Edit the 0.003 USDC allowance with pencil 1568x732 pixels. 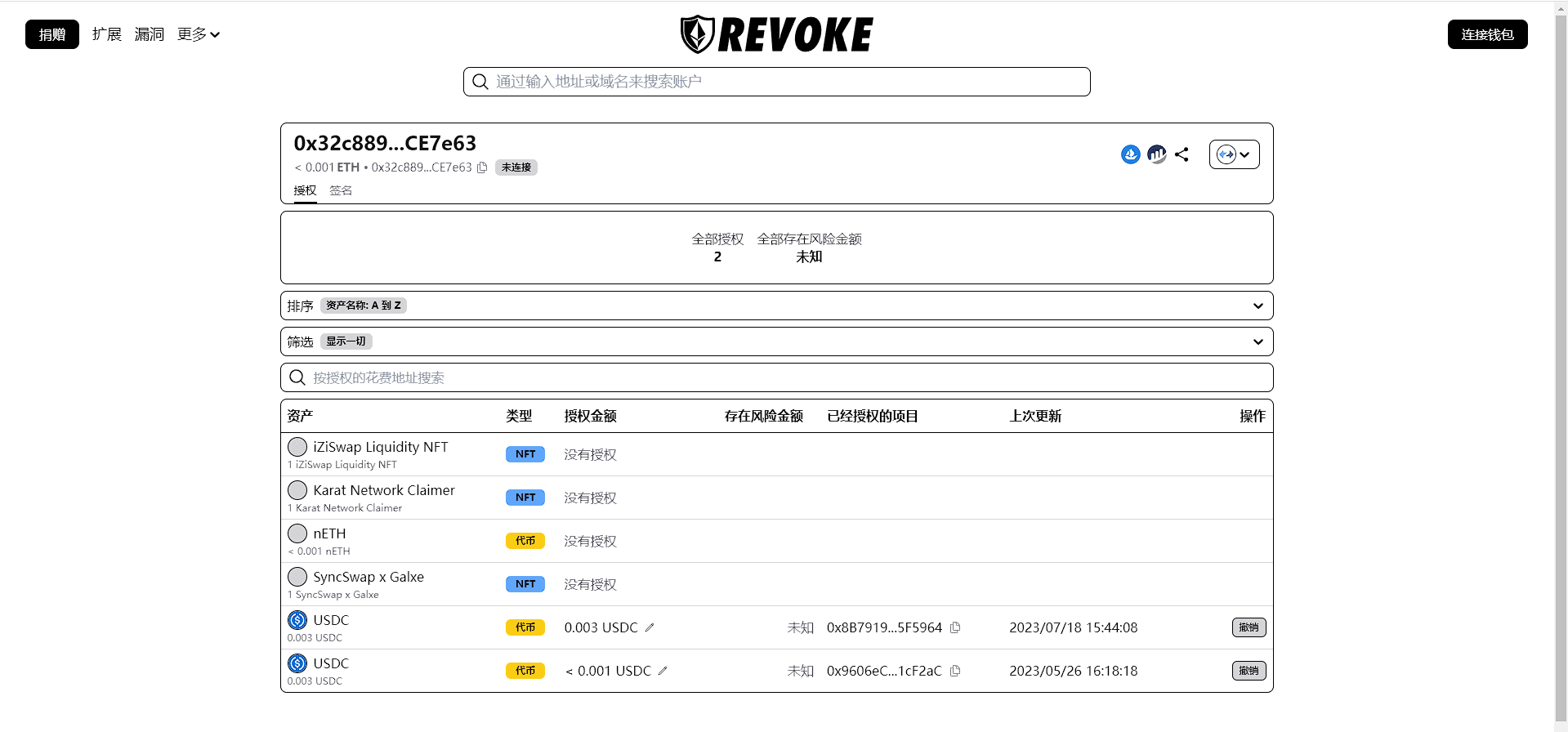click(x=650, y=627)
